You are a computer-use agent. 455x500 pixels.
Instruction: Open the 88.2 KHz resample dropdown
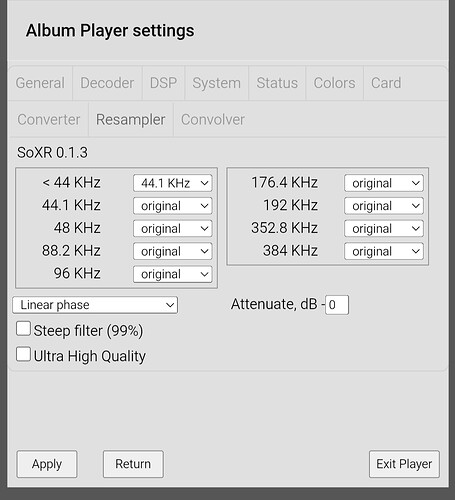173,251
